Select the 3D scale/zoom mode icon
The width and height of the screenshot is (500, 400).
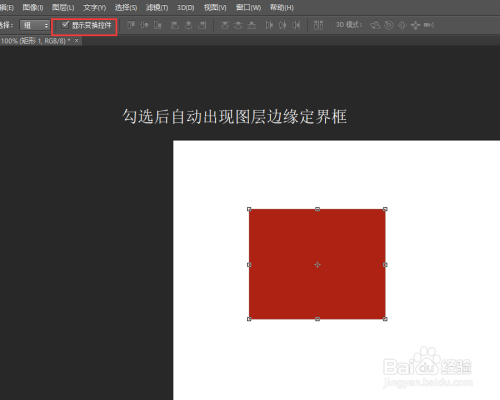429,25
